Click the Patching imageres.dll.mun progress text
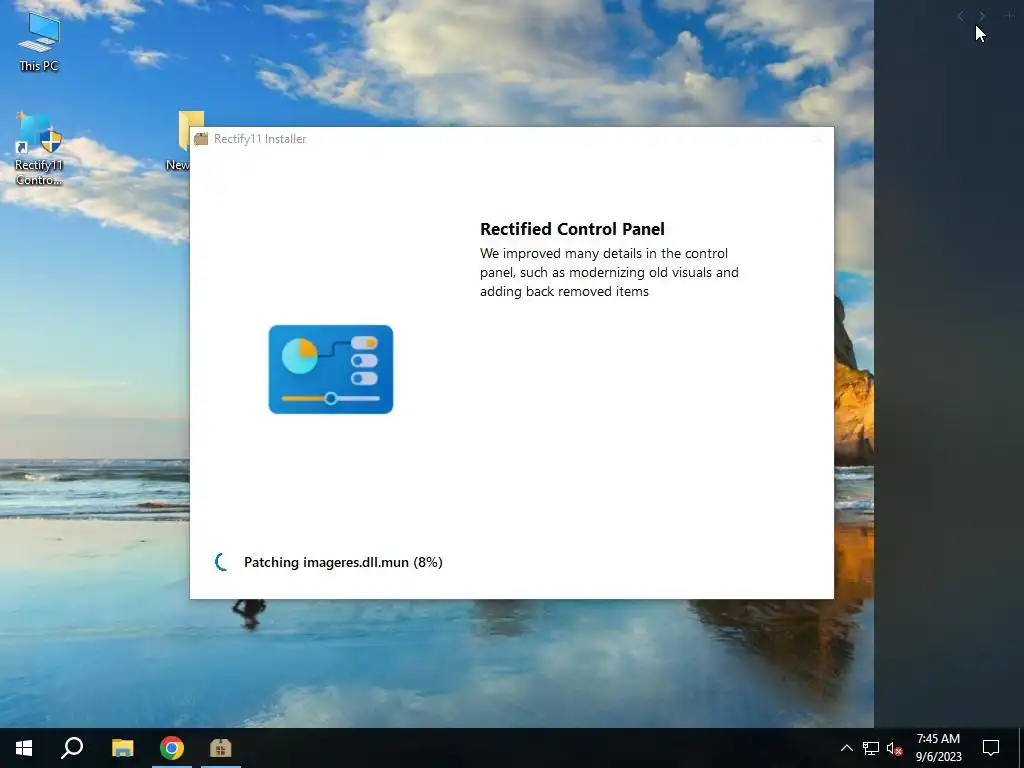The height and width of the screenshot is (768, 1024). pyautogui.click(x=344, y=562)
